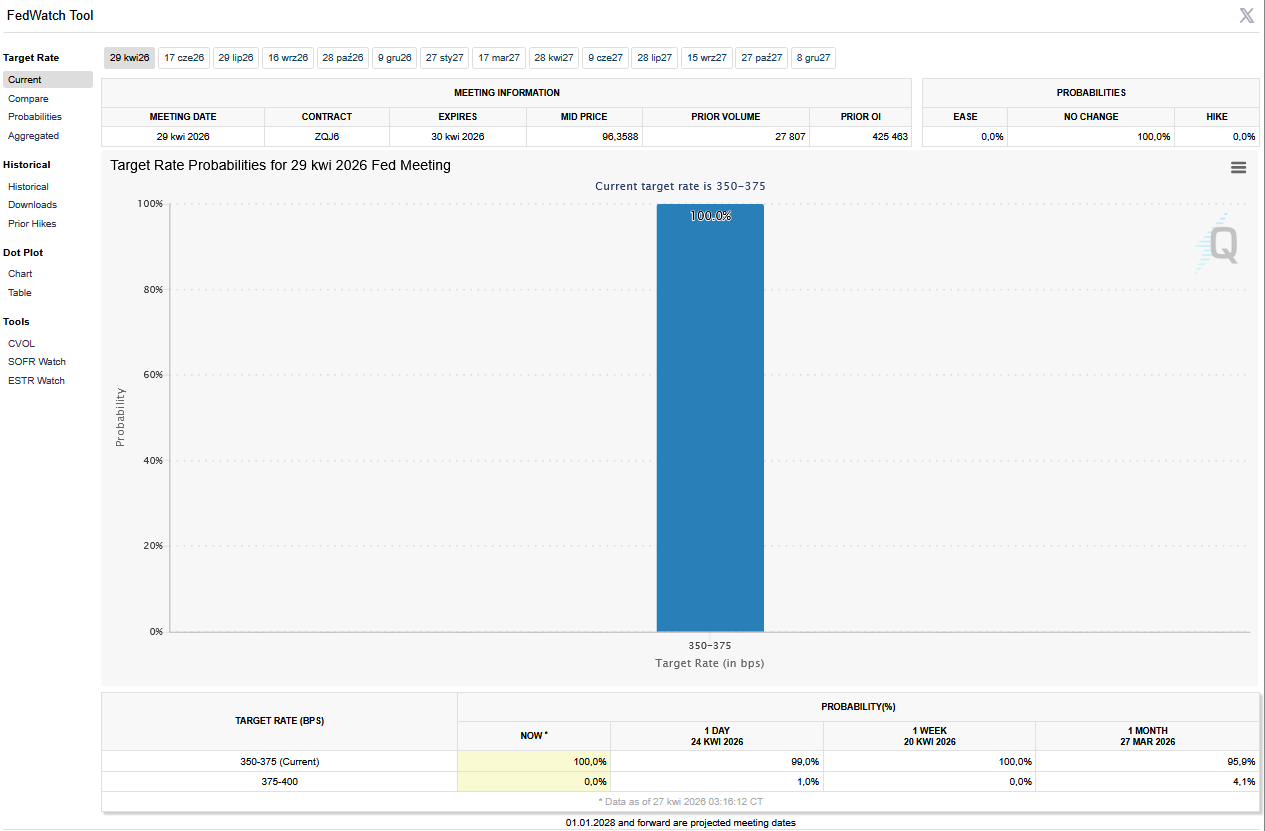Image resolution: width=1265 pixels, height=831 pixels.
Task: Open Compare under Target Rate
Action: coord(28,99)
